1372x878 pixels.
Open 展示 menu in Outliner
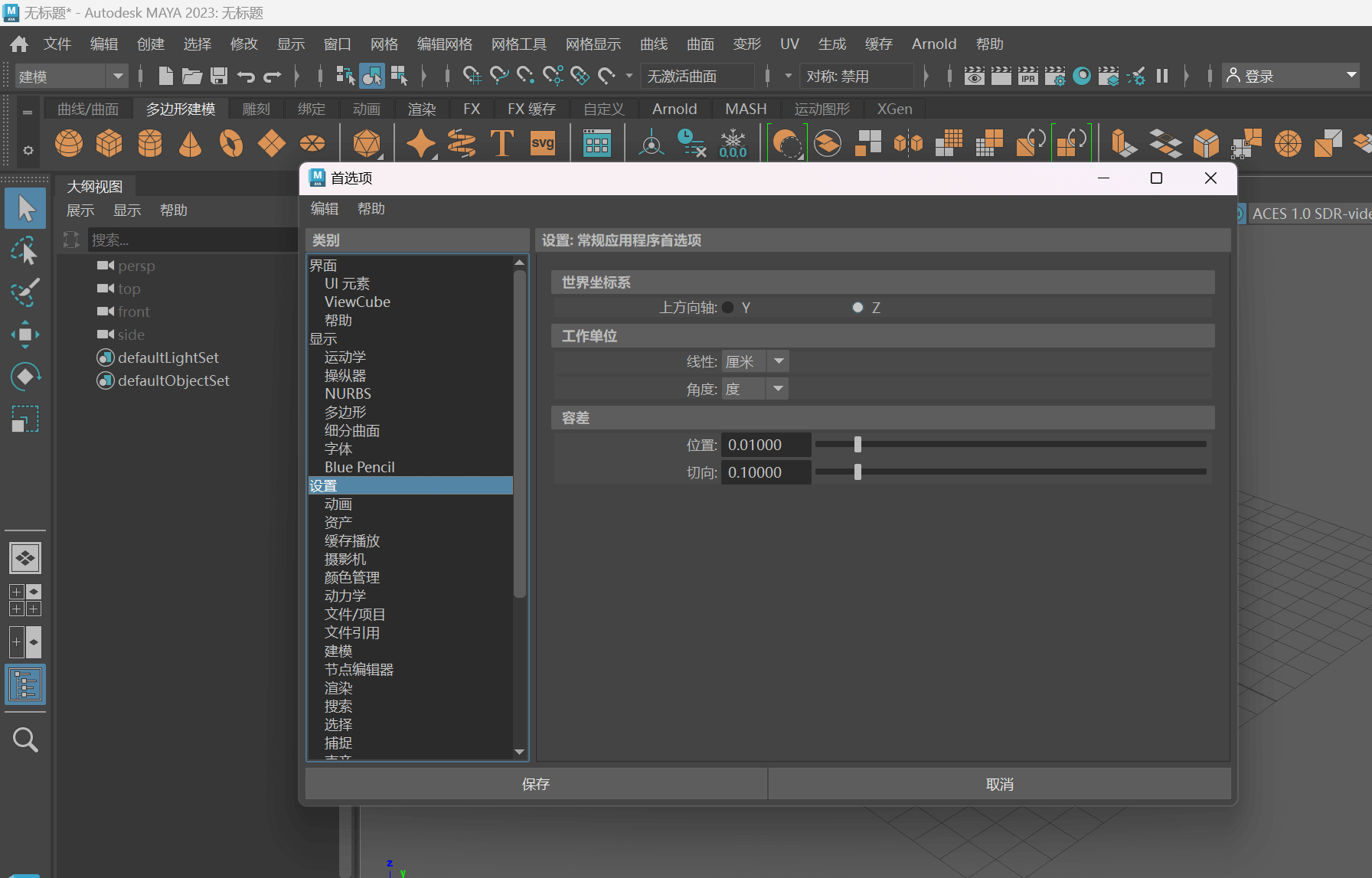point(80,210)
